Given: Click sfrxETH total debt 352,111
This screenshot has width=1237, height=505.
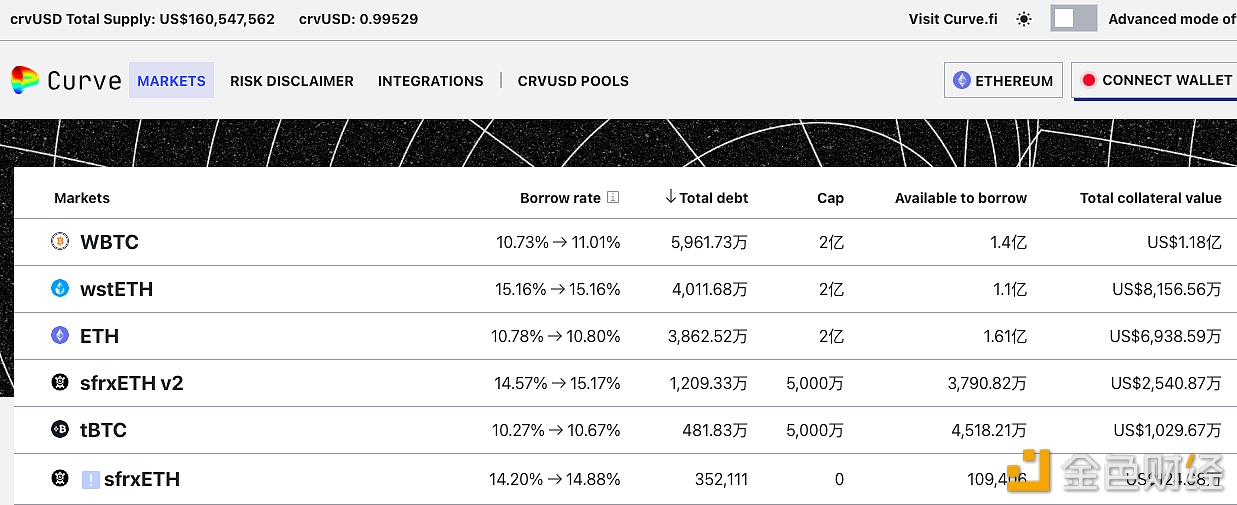Looking at the screenshot, I should [722, 479].
